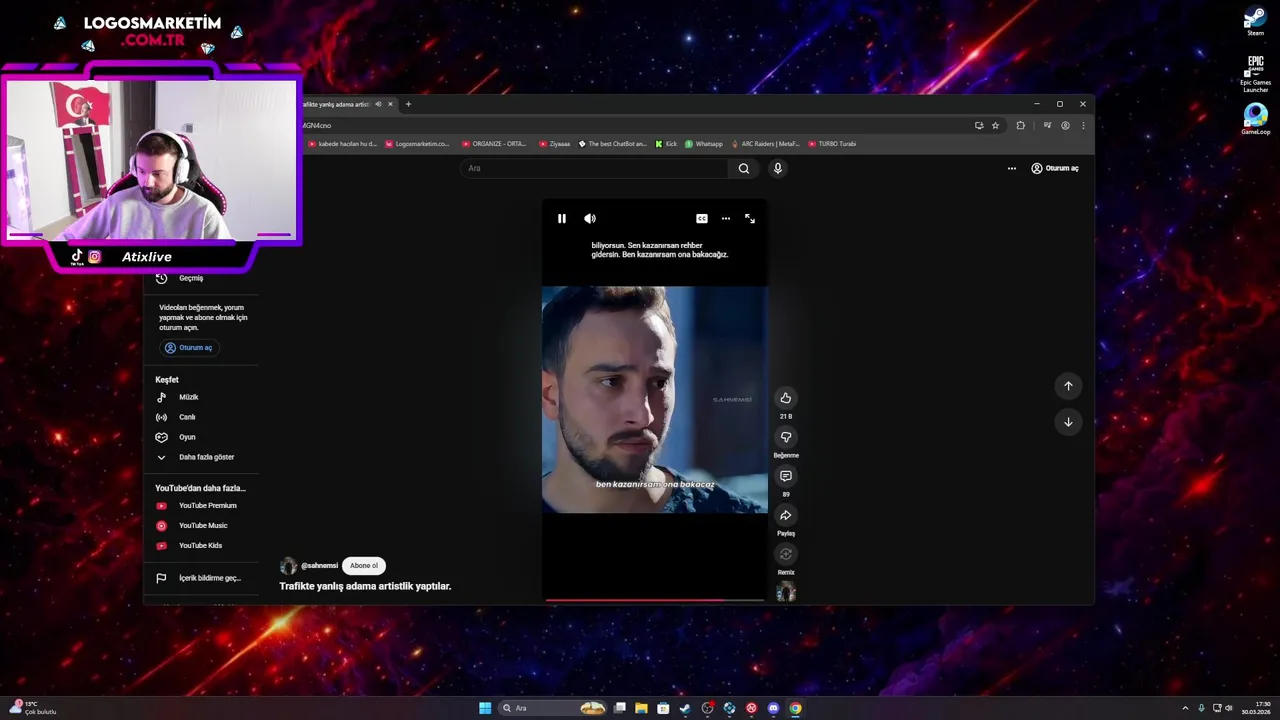Screen dimensions: 1280x720
Task: Open the GameLoop desktop shortcut
Action: click(1255, 119)
